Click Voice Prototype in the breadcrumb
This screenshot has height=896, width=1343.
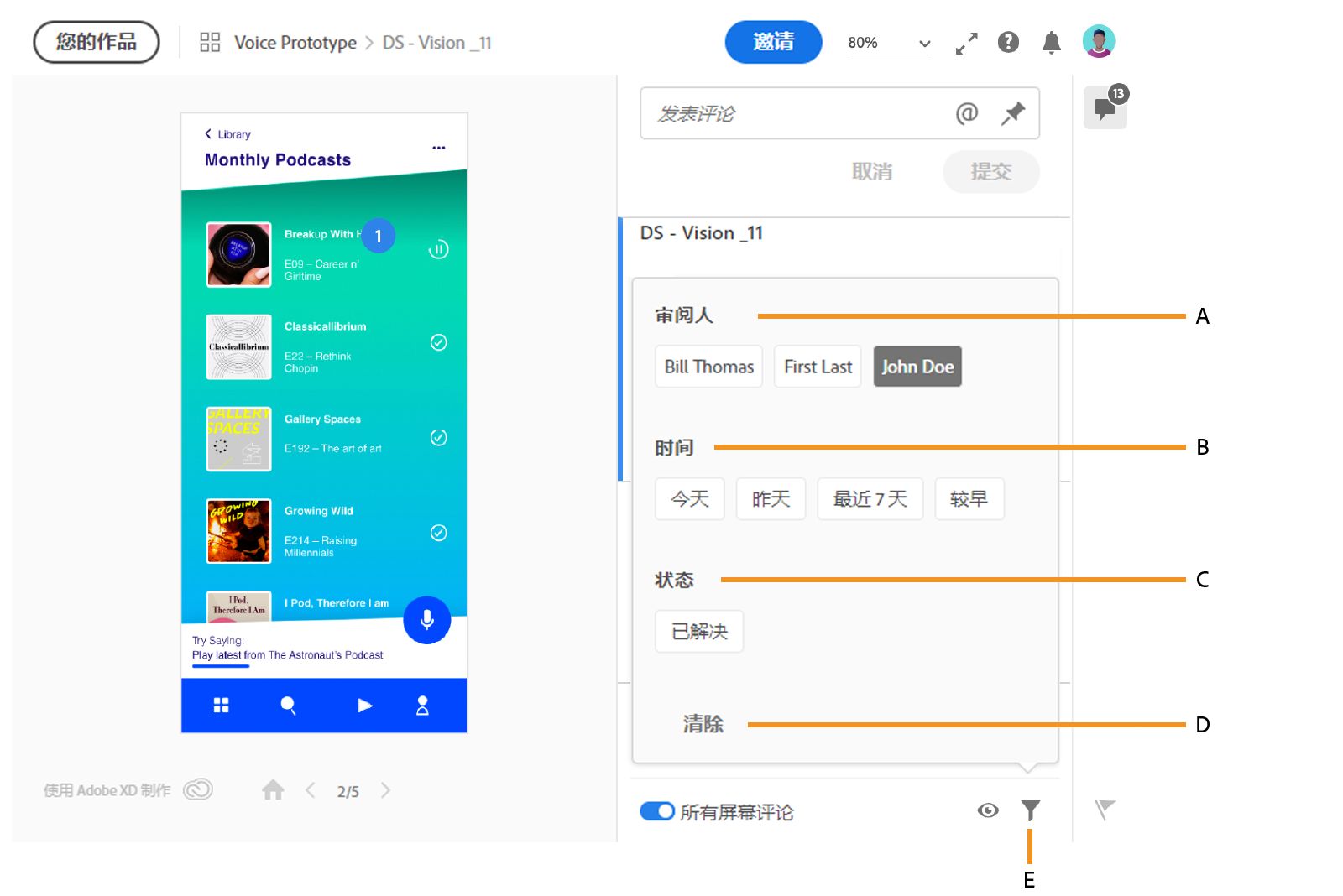pyautogui.click(x=294, y=42)
